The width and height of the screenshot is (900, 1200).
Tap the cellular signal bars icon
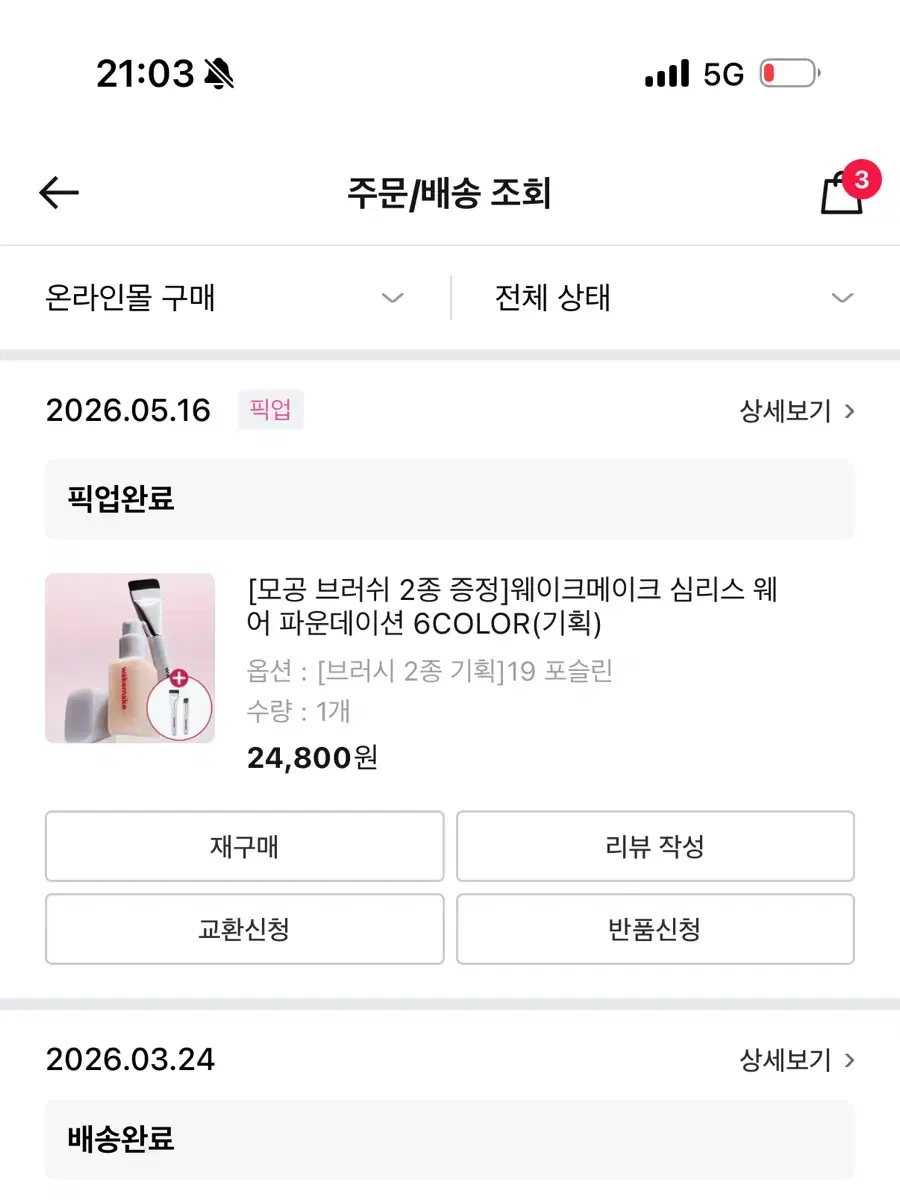click(x=667, y=74)
